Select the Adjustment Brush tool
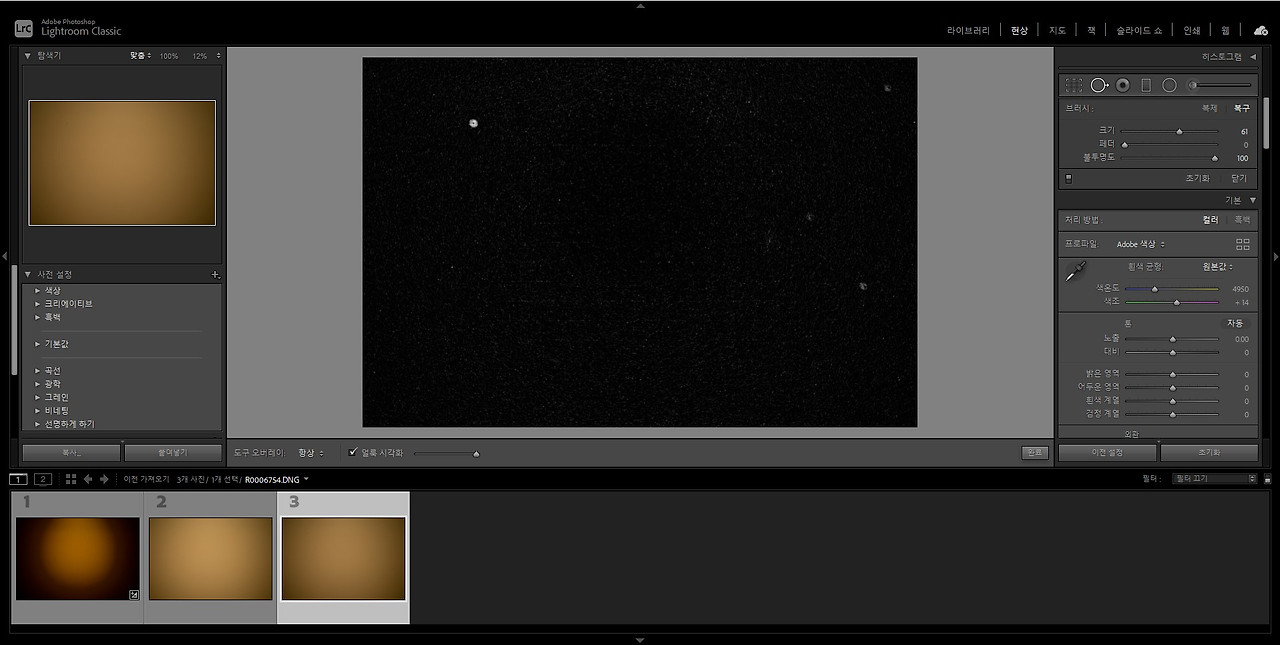 pos(1190,85)
